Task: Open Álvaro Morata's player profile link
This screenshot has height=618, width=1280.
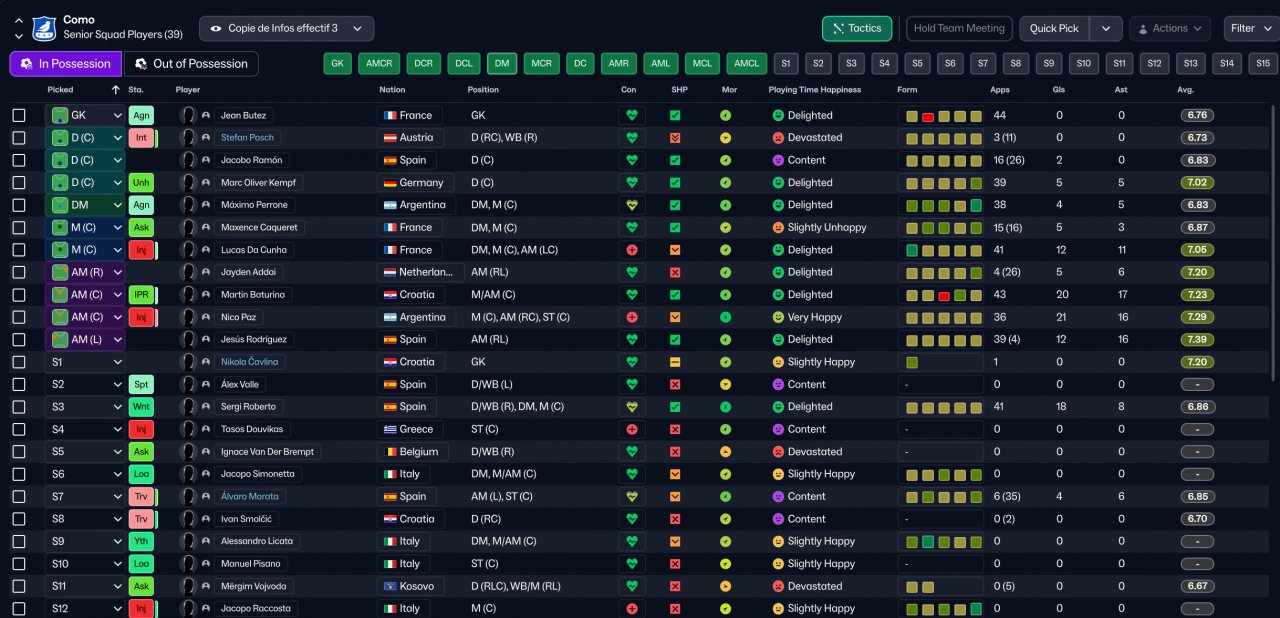Action: (249, 496)
